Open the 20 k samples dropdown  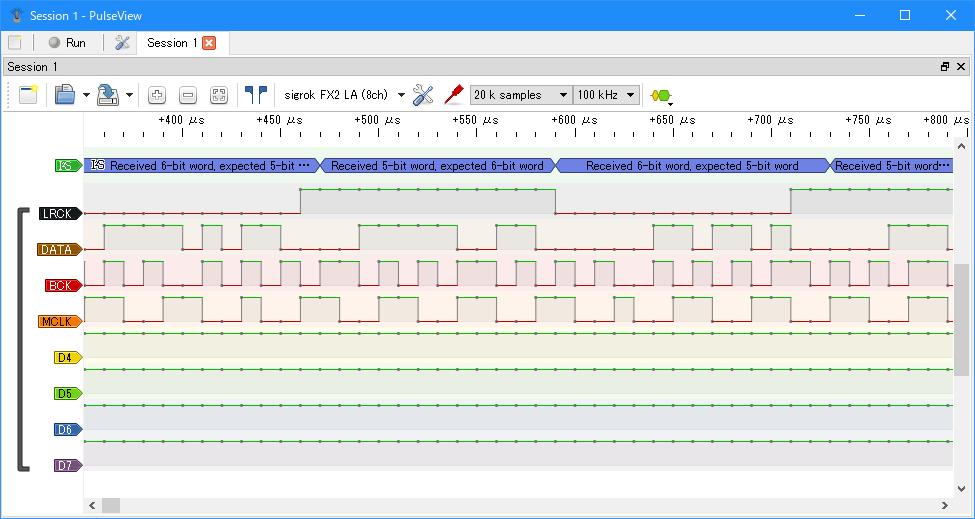point(521,95)
